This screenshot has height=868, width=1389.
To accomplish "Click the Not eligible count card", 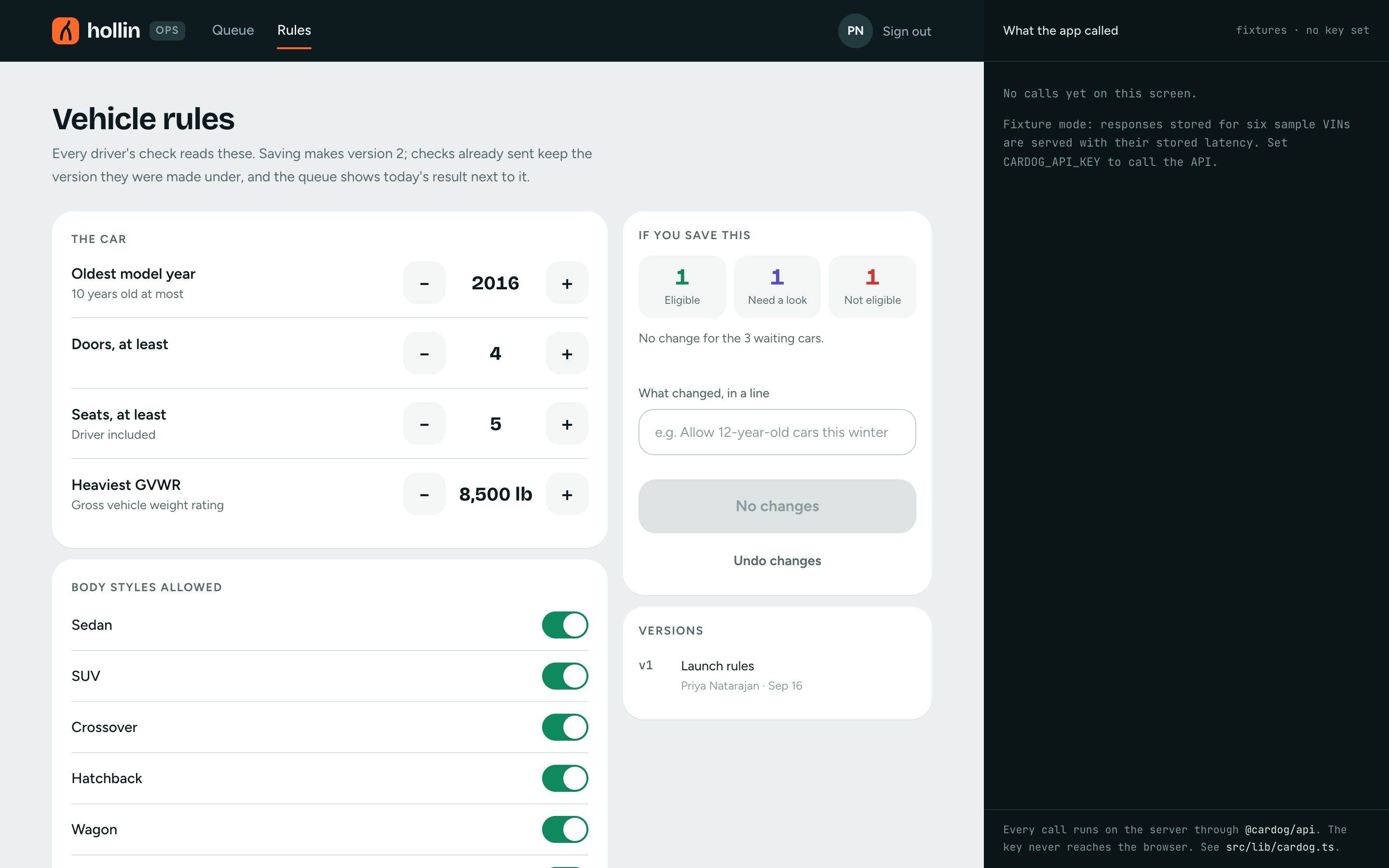I will point(872,287).
